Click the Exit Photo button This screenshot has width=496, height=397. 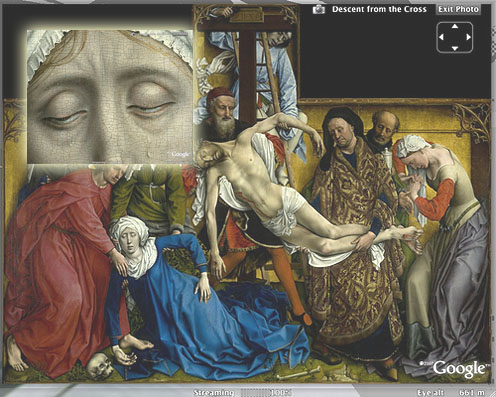pos(458,9)
